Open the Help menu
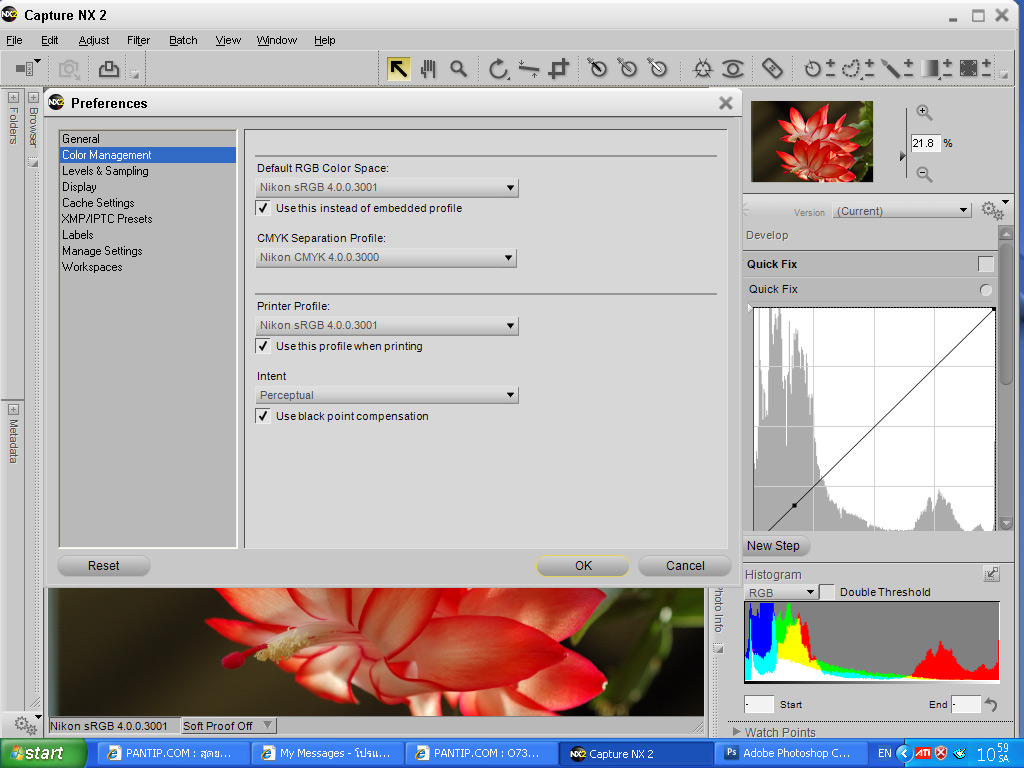Image resolution: width=1024 pixels, height=768 pixels. click(325, 40)
